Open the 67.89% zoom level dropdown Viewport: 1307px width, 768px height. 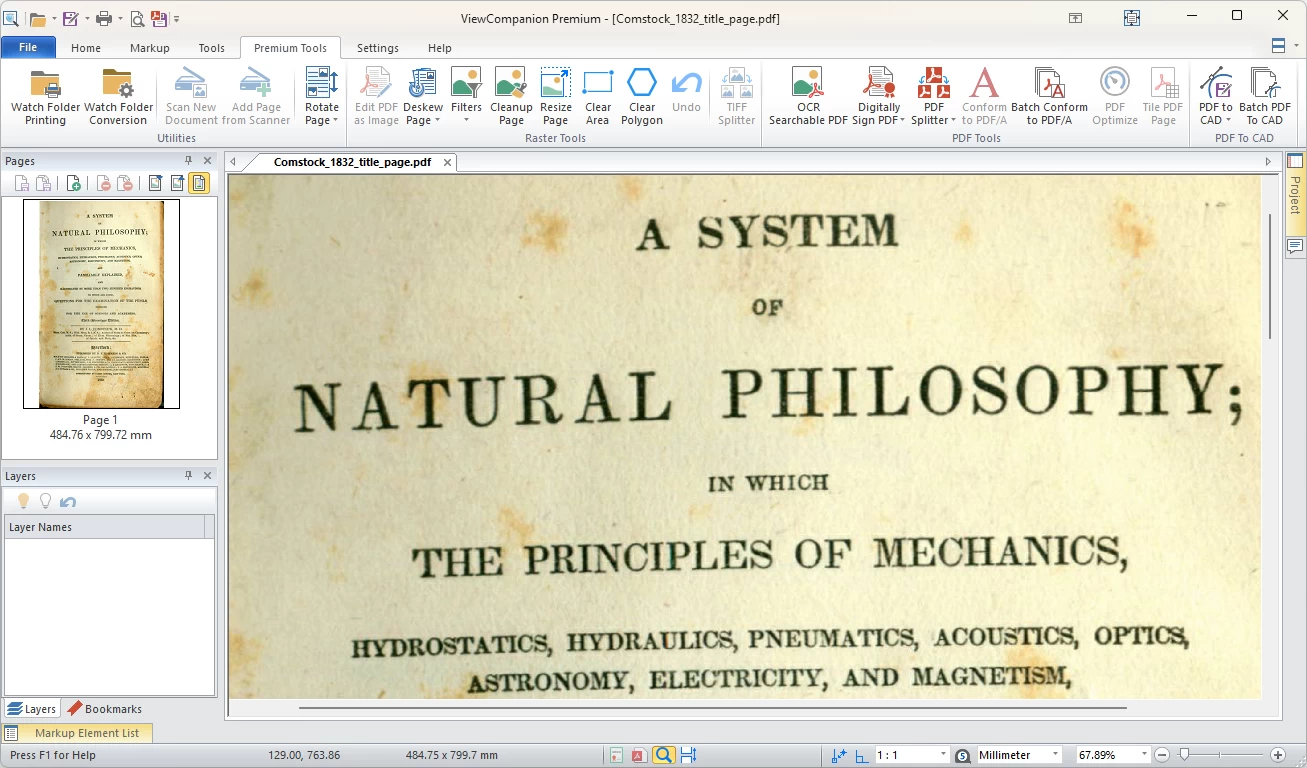tap(1143, 755)
